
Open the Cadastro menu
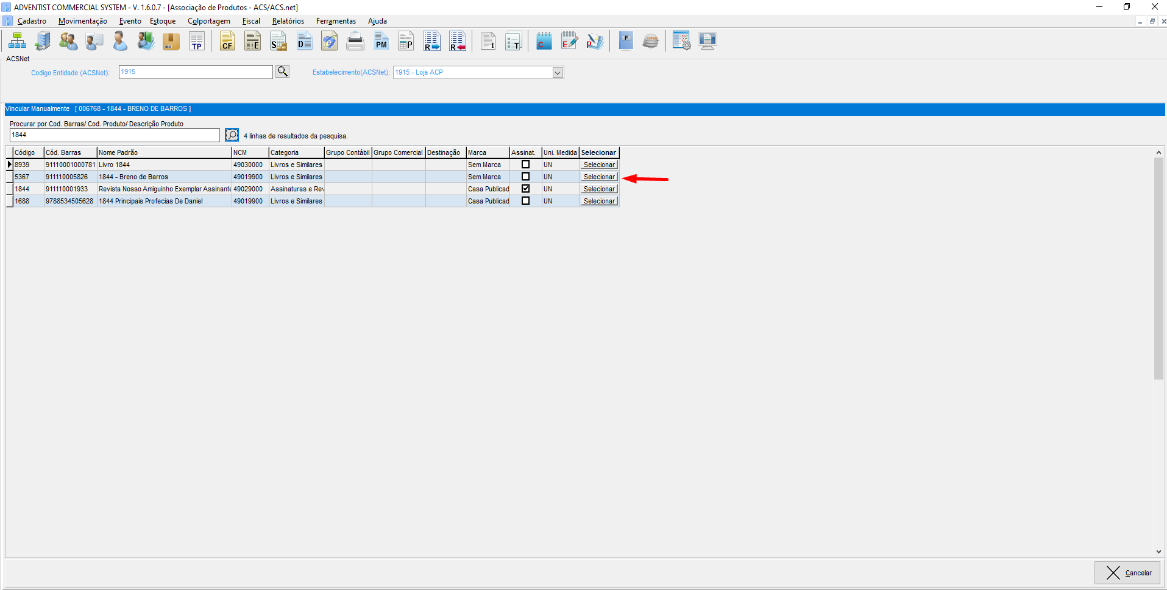tap(31, 21)
